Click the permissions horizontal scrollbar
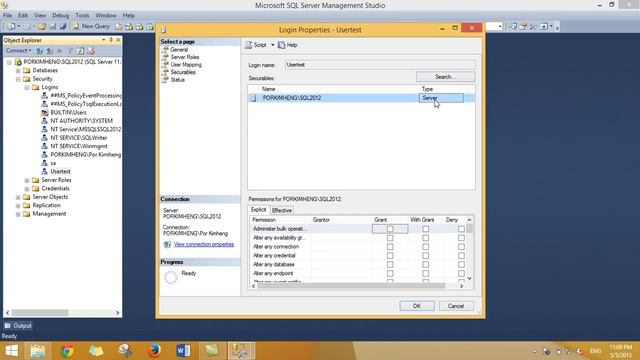Viewport: 640px width, 360px height. coord(351,286)
